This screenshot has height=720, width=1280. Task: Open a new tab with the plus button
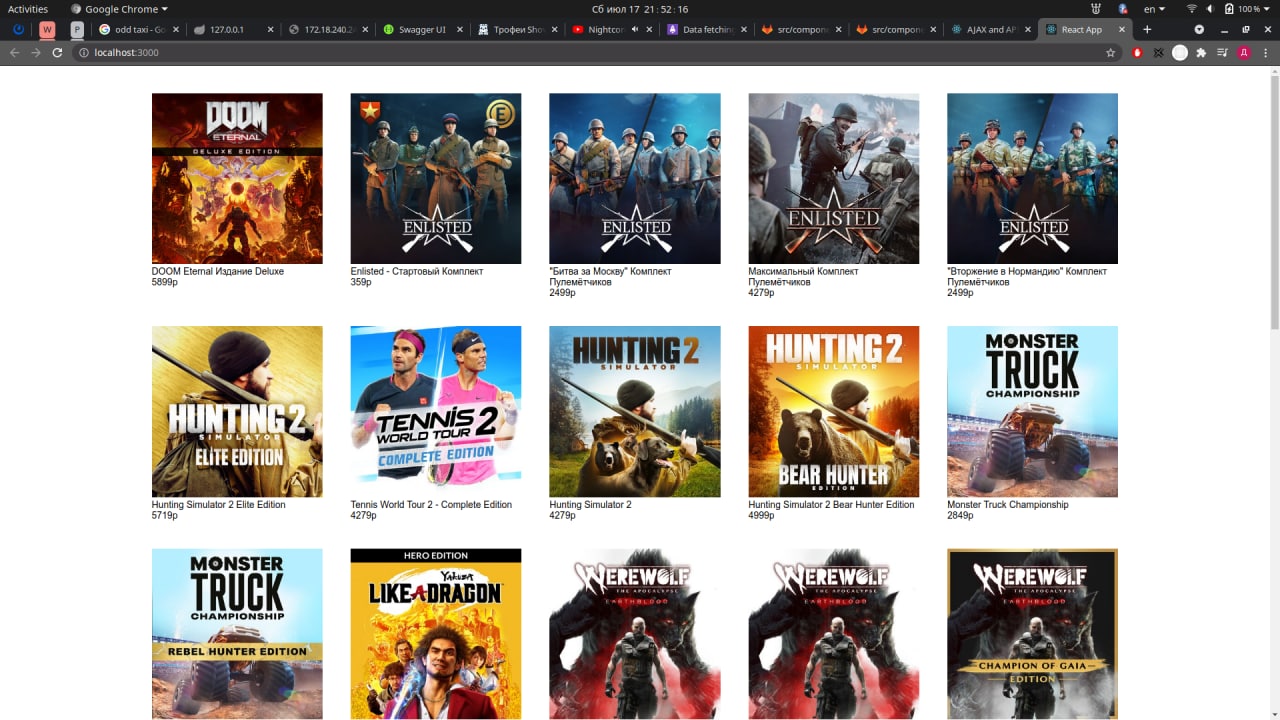(x=1147, y=29)
